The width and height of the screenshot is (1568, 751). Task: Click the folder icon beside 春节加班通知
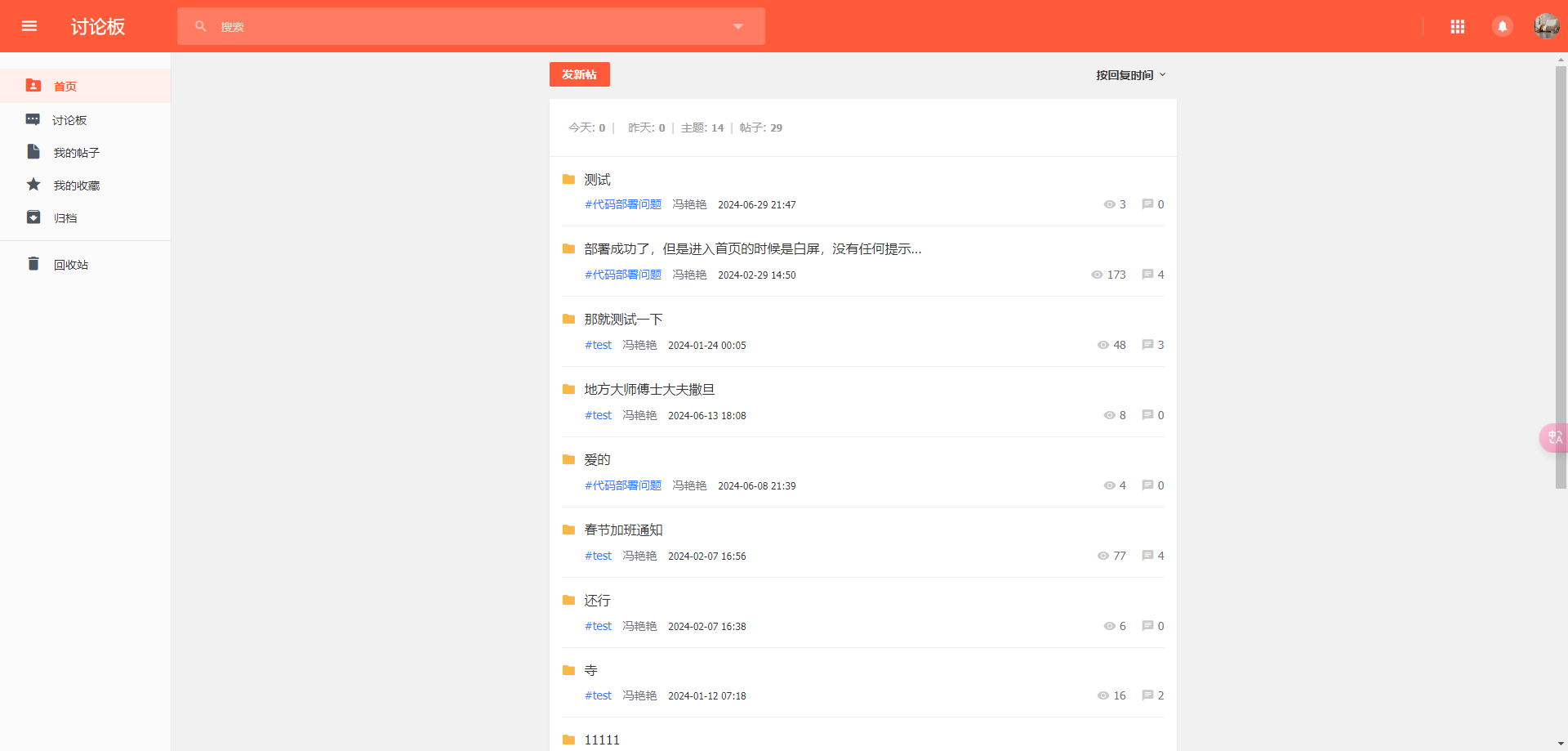click(x=569, y=530)
